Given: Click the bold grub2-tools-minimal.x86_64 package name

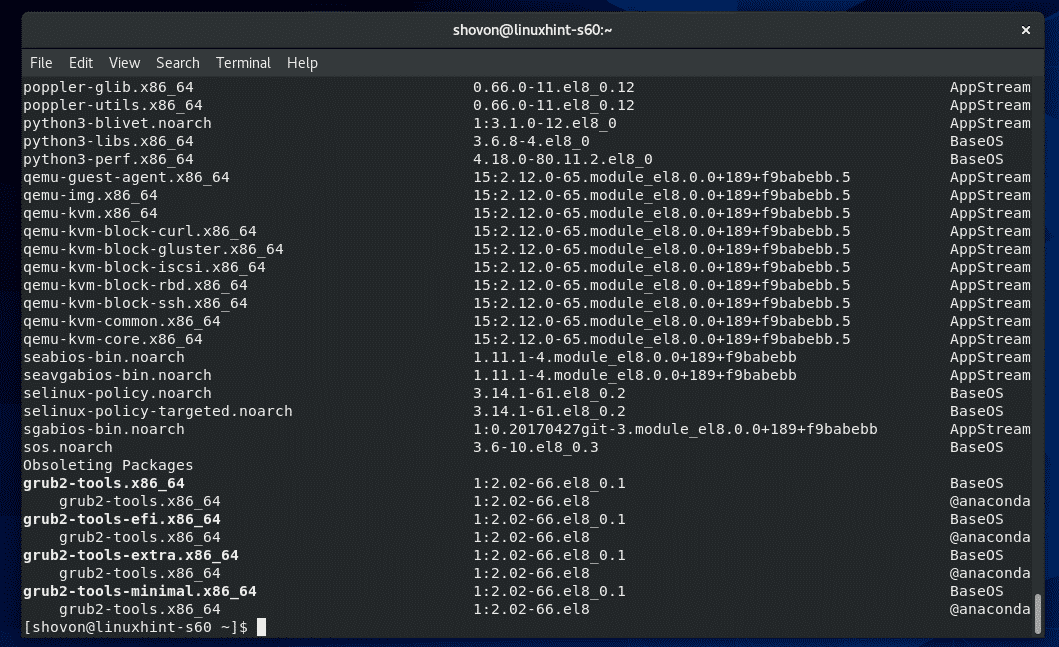Looking at the screenshot, I should [139, 591].
